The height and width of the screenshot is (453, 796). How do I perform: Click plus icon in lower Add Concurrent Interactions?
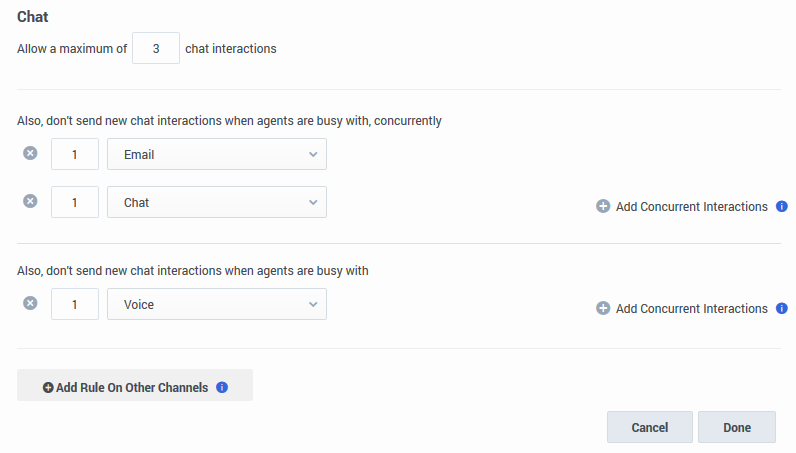[x=603, y=309]
